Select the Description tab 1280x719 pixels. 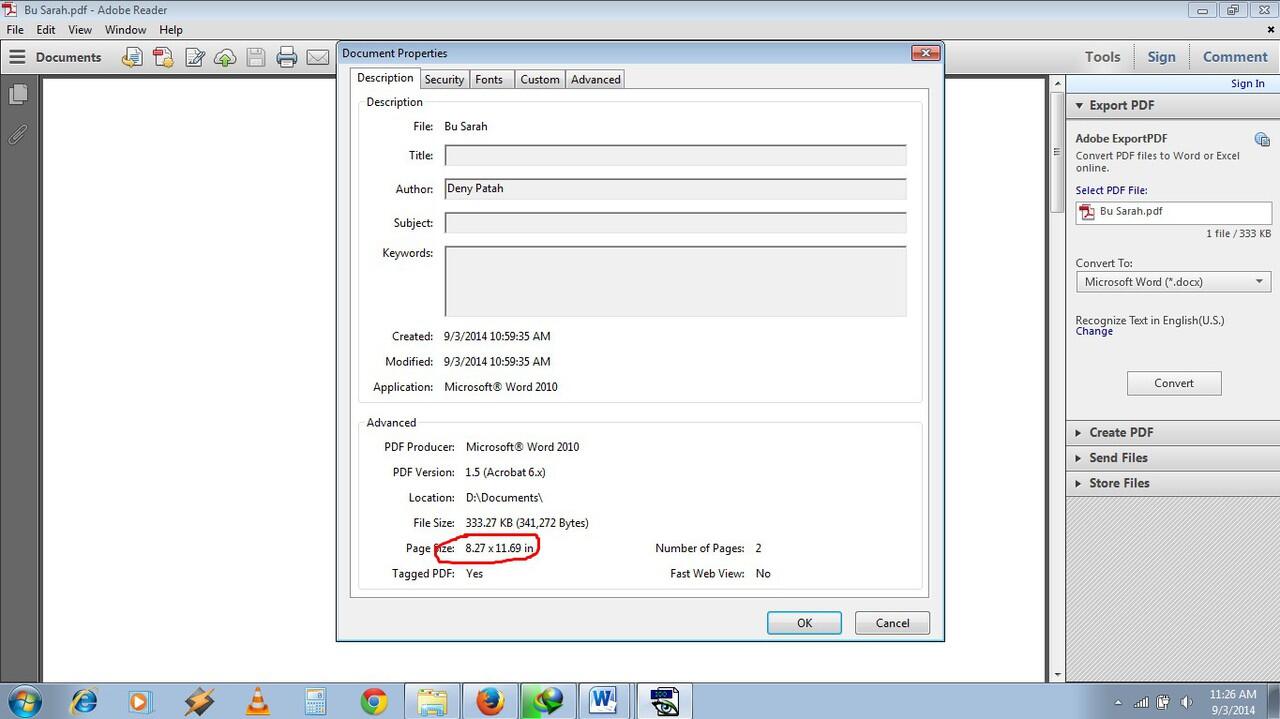385,78
